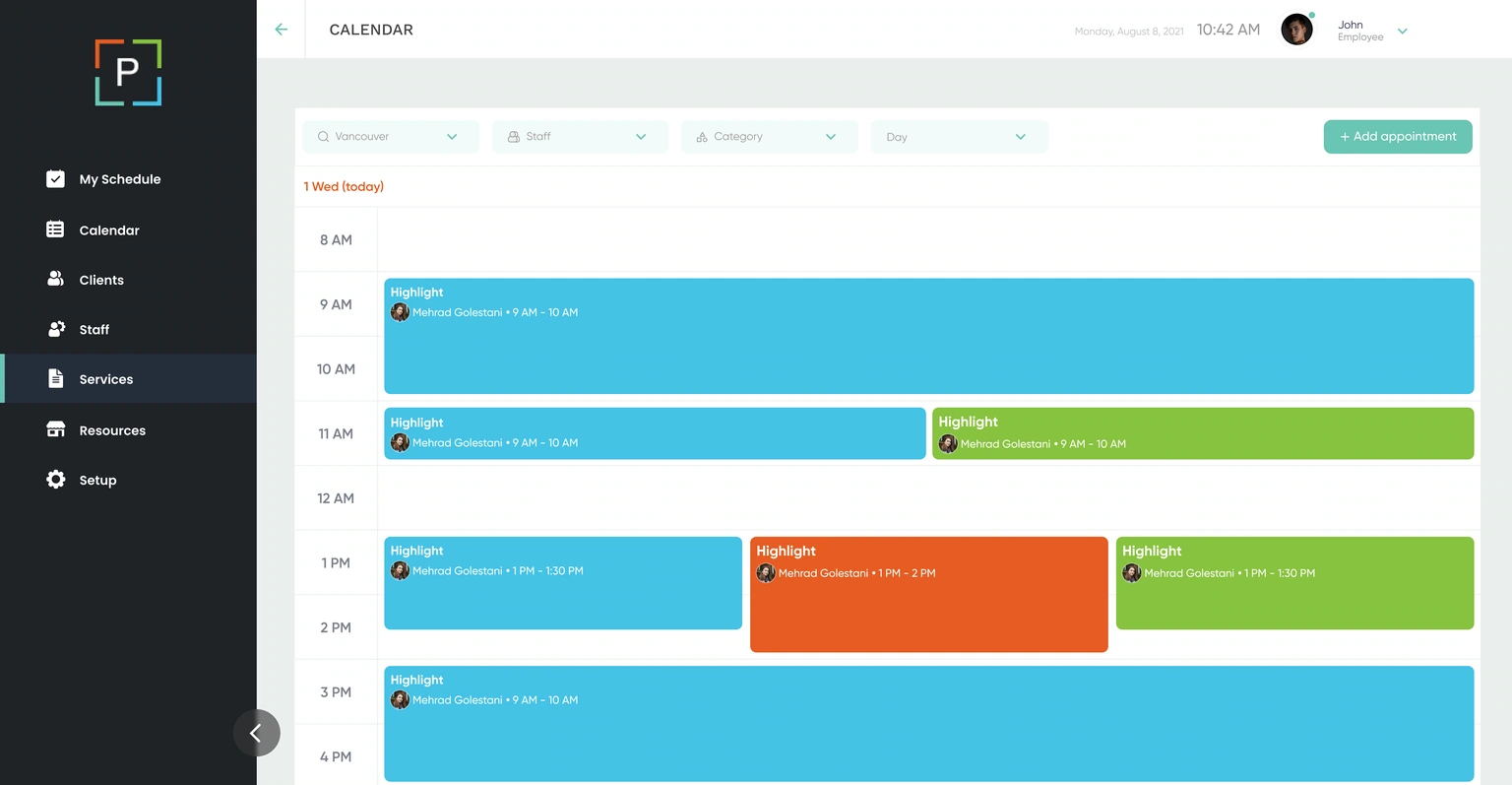Click the "2 PM" time label
The image size is (1512, 785).
click(336, 627)
